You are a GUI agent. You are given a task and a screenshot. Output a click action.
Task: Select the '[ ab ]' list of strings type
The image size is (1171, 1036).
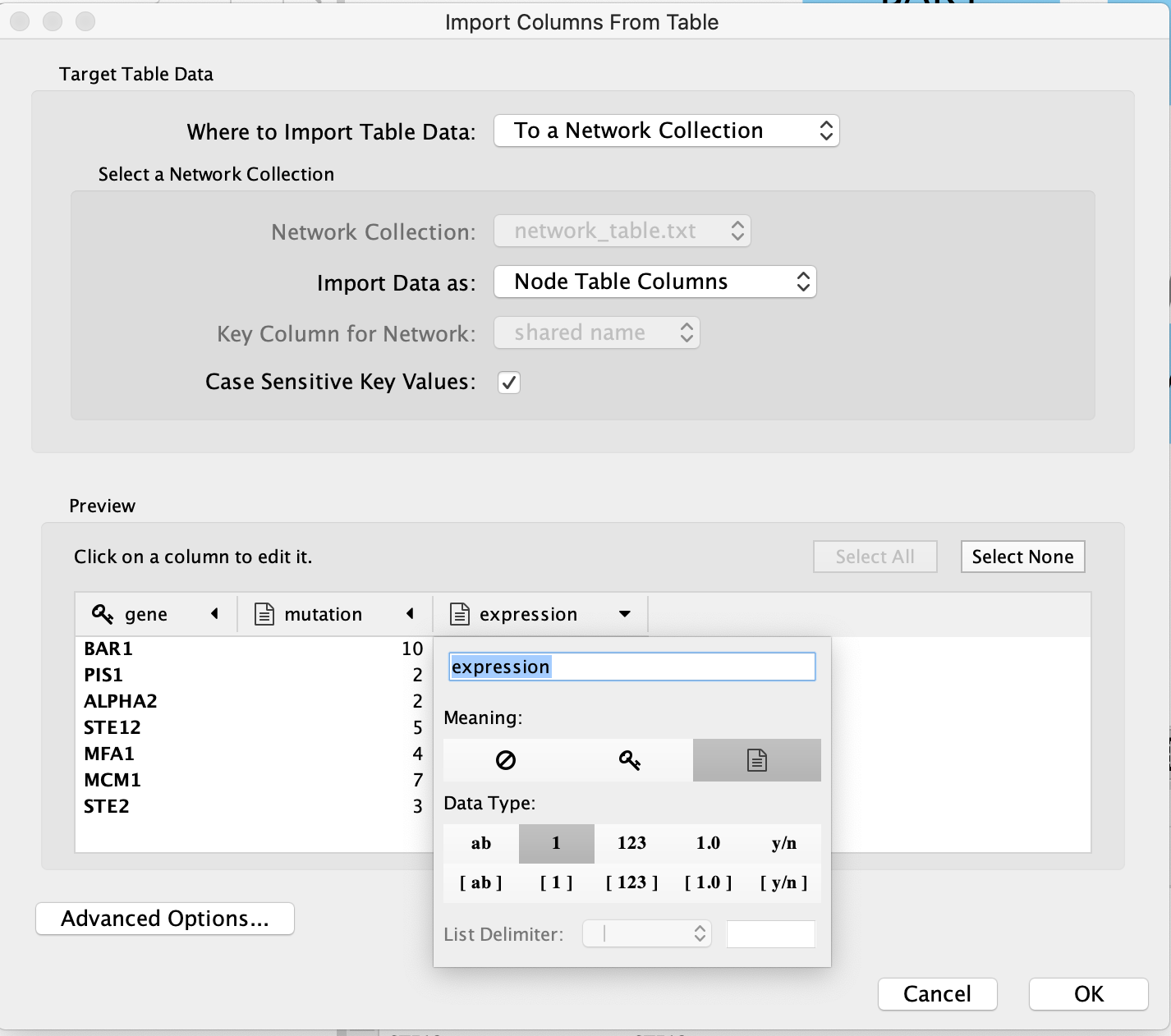coord(481,882)
